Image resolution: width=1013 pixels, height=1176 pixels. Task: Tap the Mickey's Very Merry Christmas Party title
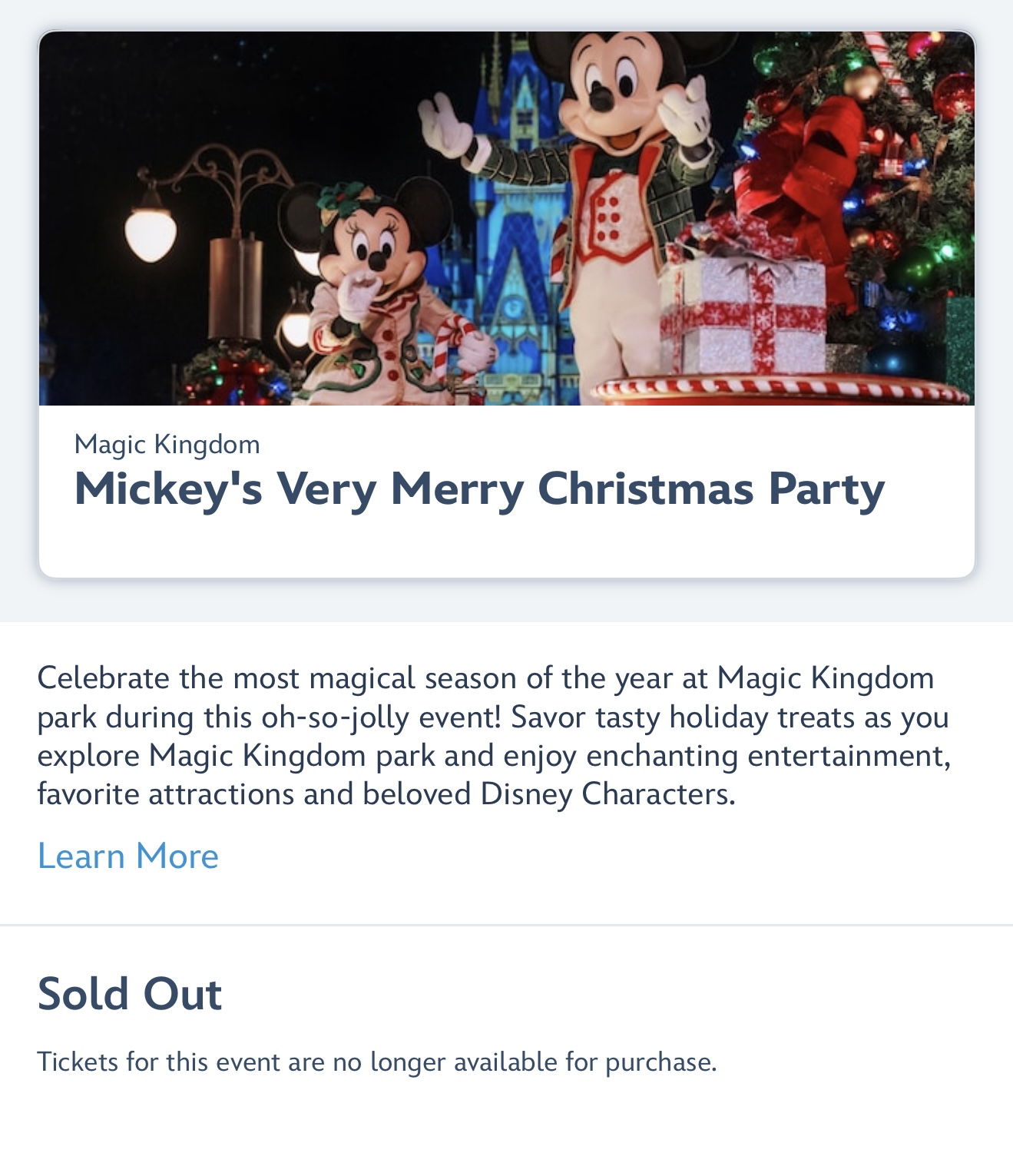[x=479, y=489]
